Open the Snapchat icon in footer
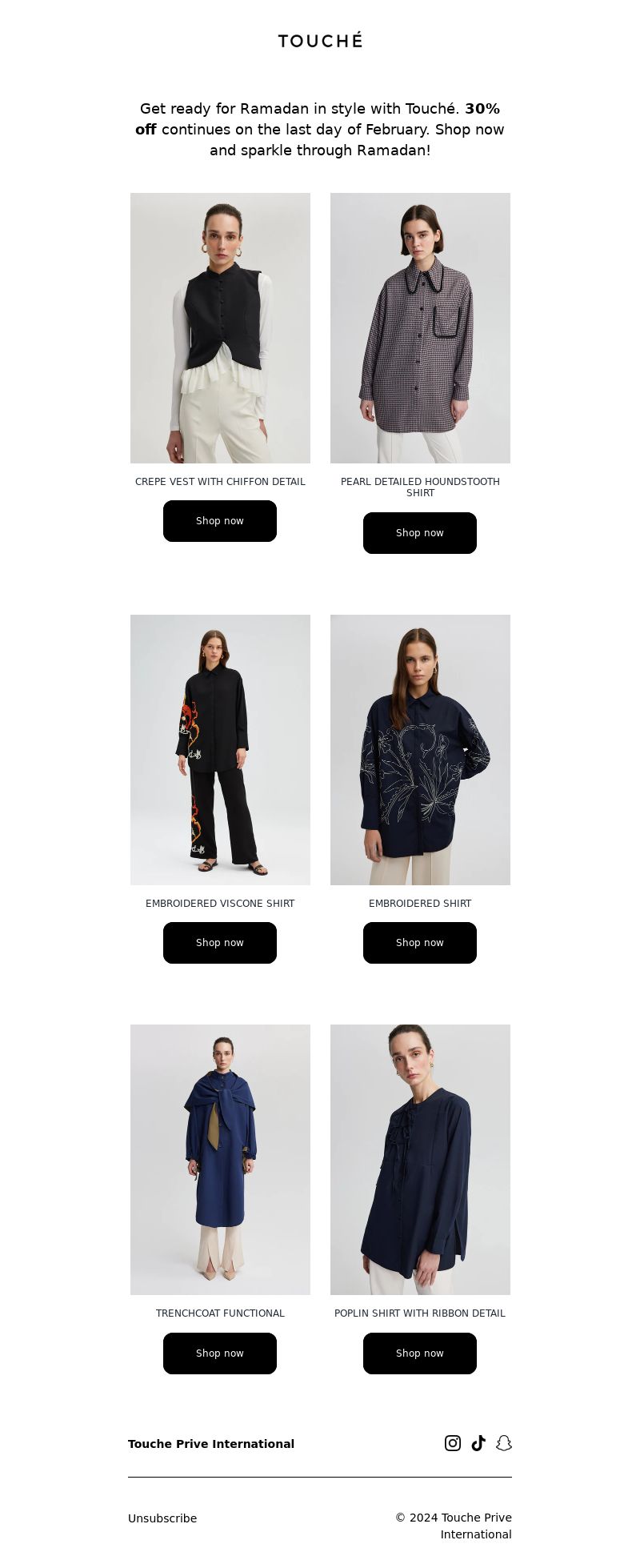The width and height of the screenshot is (640, 1568). [503, 1443]
